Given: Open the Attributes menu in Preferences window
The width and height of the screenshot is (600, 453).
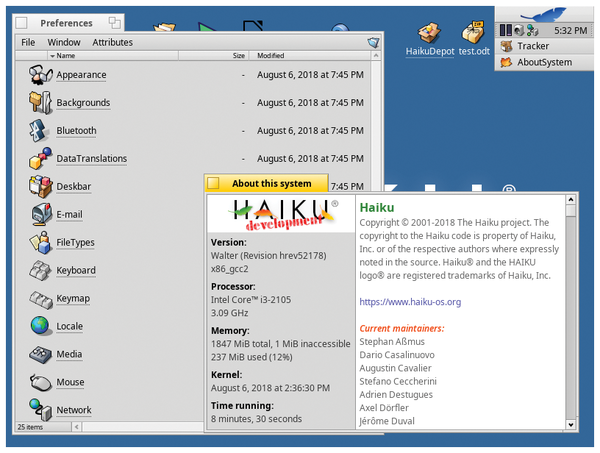Looking at the screenshot, I should (x=112, y=42).
